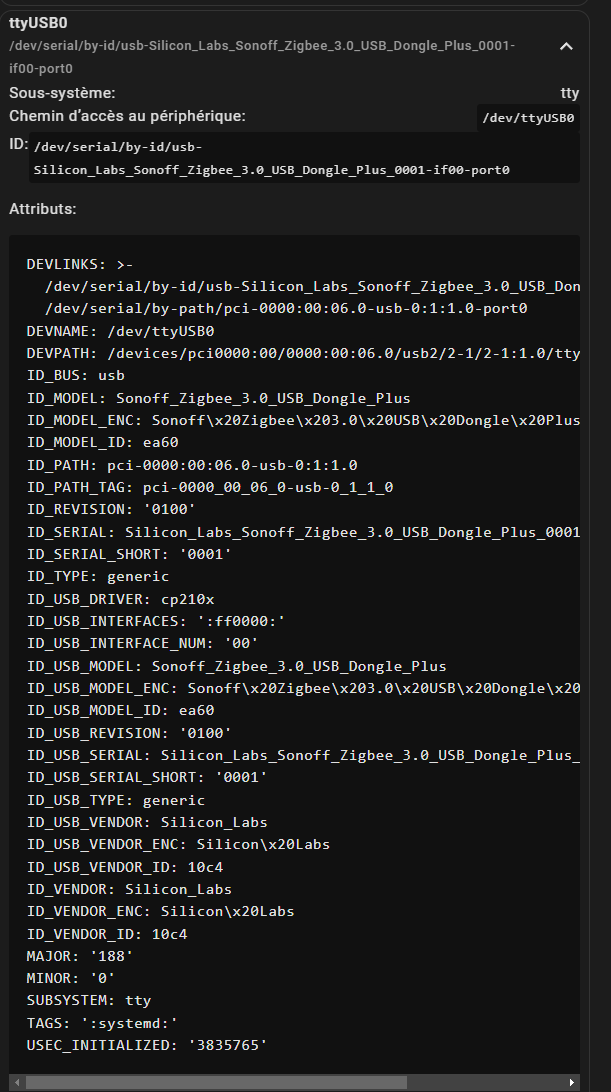The width and height of the screenshot is (611, 1092).
Task: Click the DEVLINKS attribute line
Action: click(x=79, y=265)
